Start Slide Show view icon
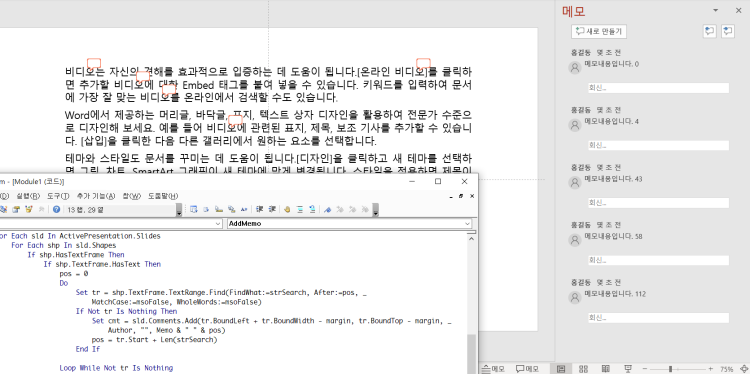Image resolution: width=750 pixels, height=374 pixels. [x=628, y=369]
